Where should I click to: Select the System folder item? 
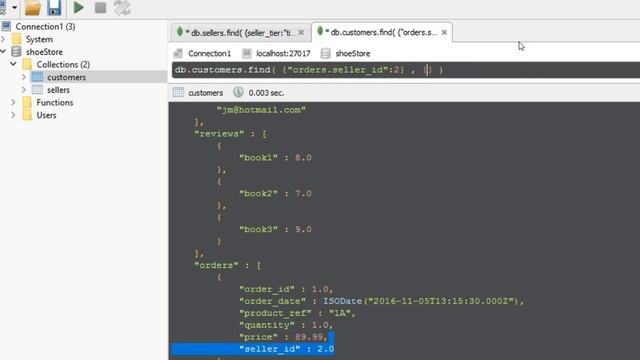(x=39, y=39)
